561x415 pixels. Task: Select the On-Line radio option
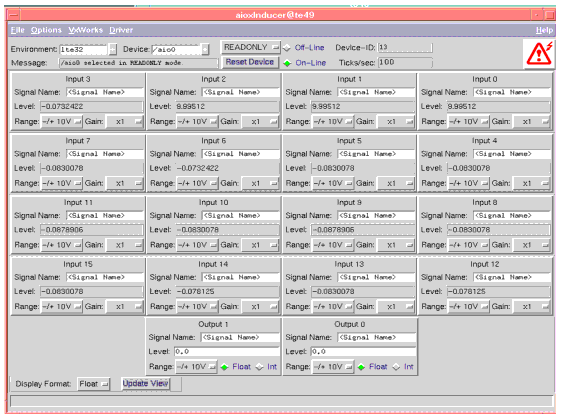(x=305, y=63)
